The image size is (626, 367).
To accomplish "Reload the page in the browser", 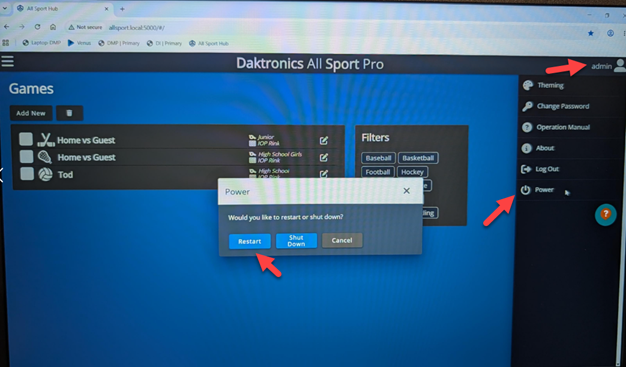I will point(37,27).
